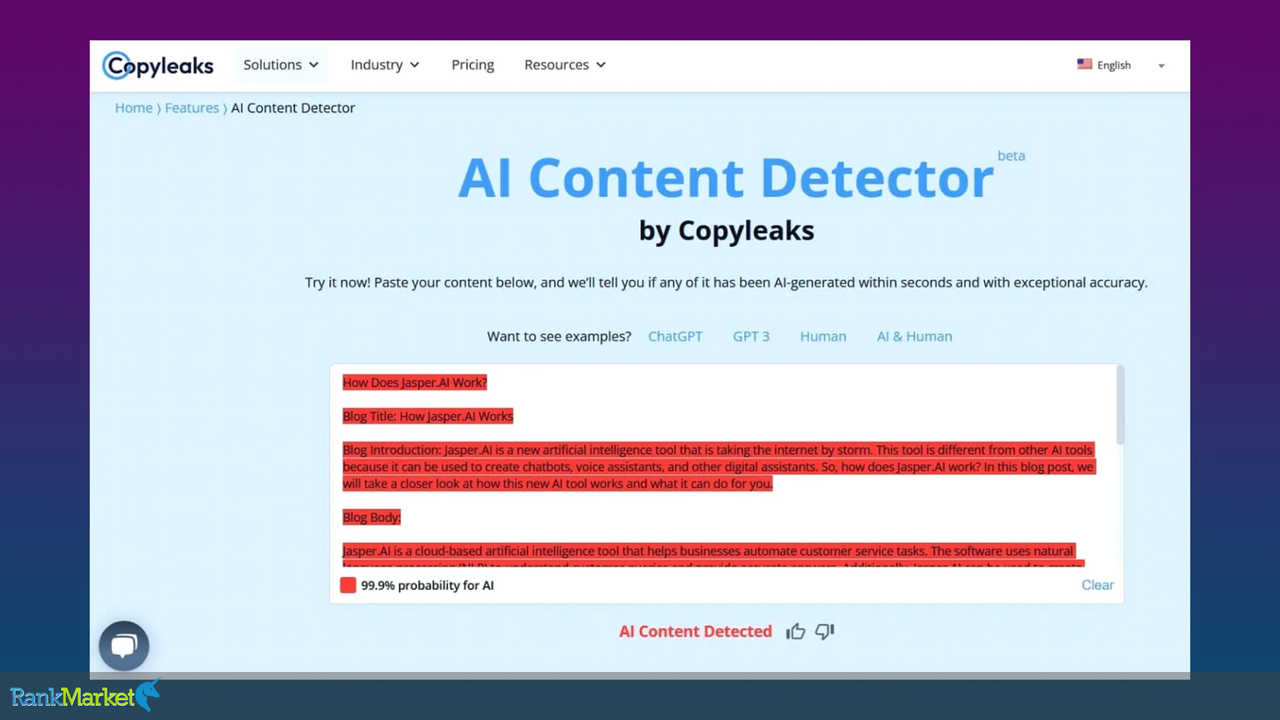Load the AI & Human example

tap(914, 336)
